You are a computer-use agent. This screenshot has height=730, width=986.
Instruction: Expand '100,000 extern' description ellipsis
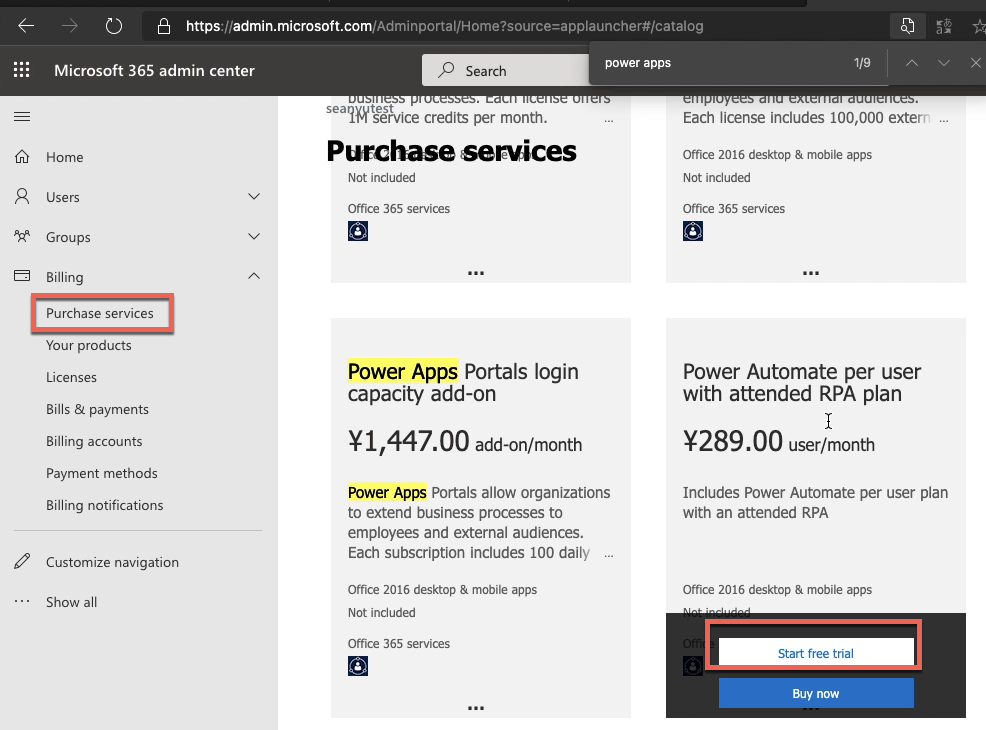coord(943,120)
